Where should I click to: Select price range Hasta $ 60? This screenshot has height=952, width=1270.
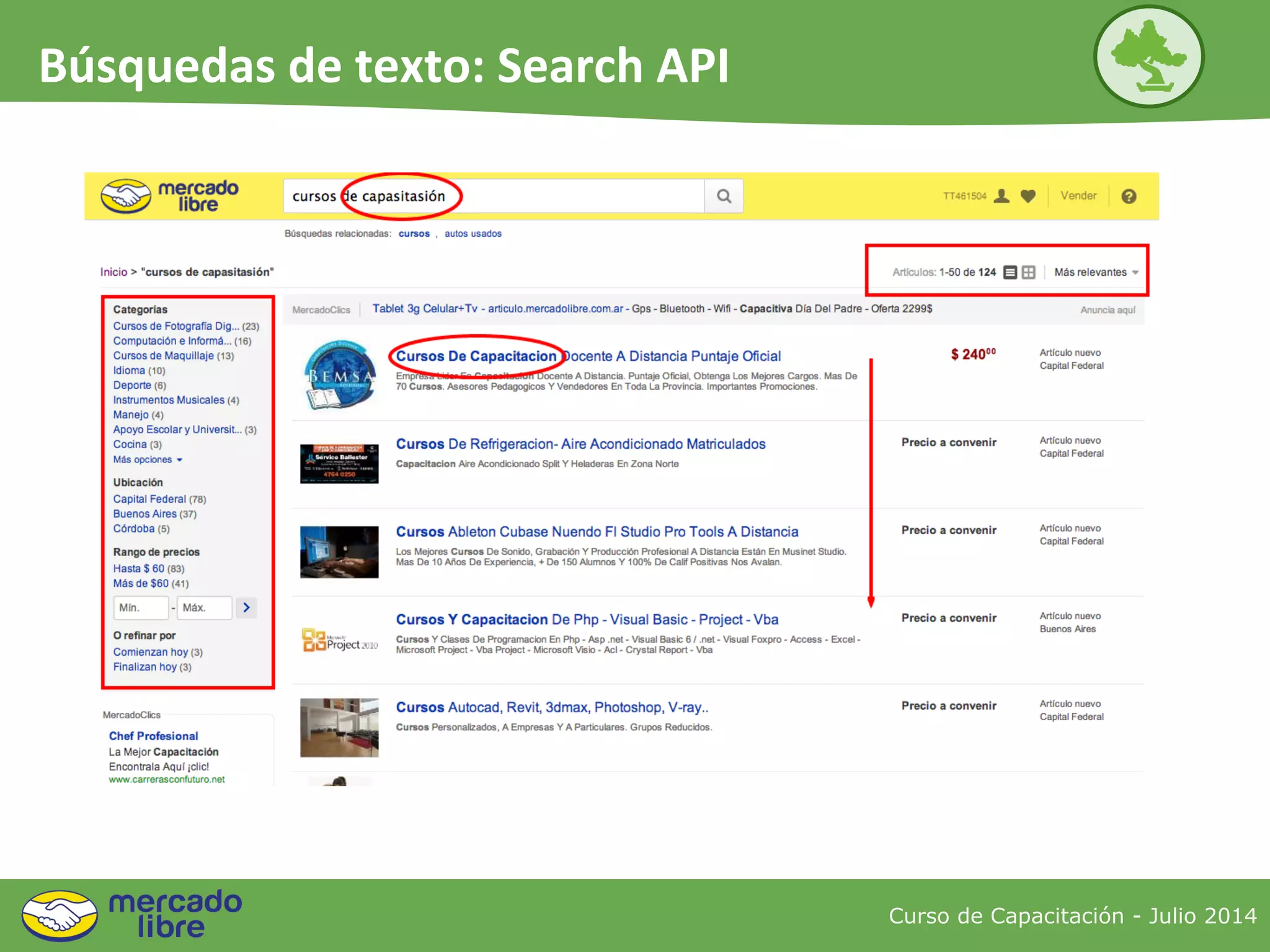(139, 568)
